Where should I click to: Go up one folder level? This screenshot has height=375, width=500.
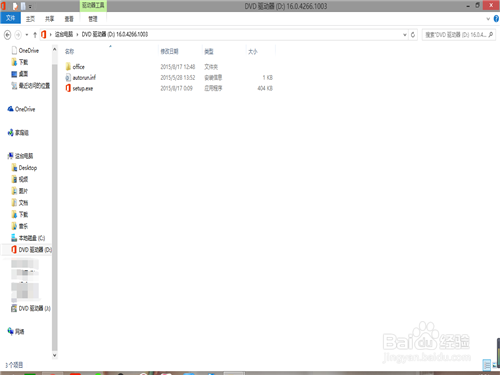(x=35, y=35)
